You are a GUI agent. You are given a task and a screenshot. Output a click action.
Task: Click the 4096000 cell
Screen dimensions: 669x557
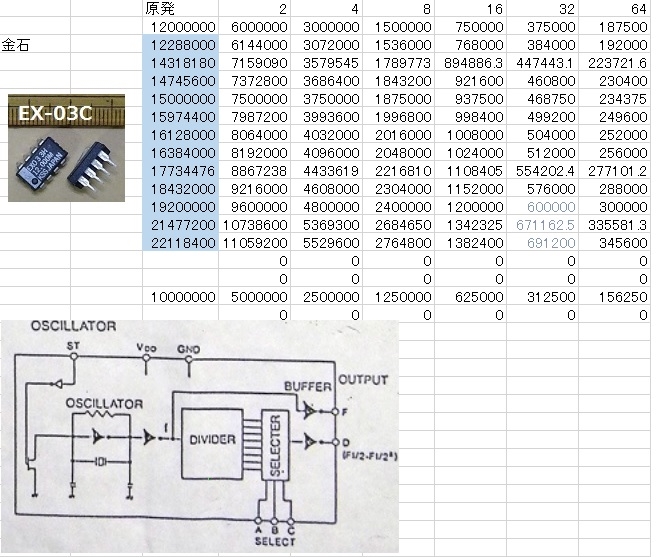click(x=326, y=153)
